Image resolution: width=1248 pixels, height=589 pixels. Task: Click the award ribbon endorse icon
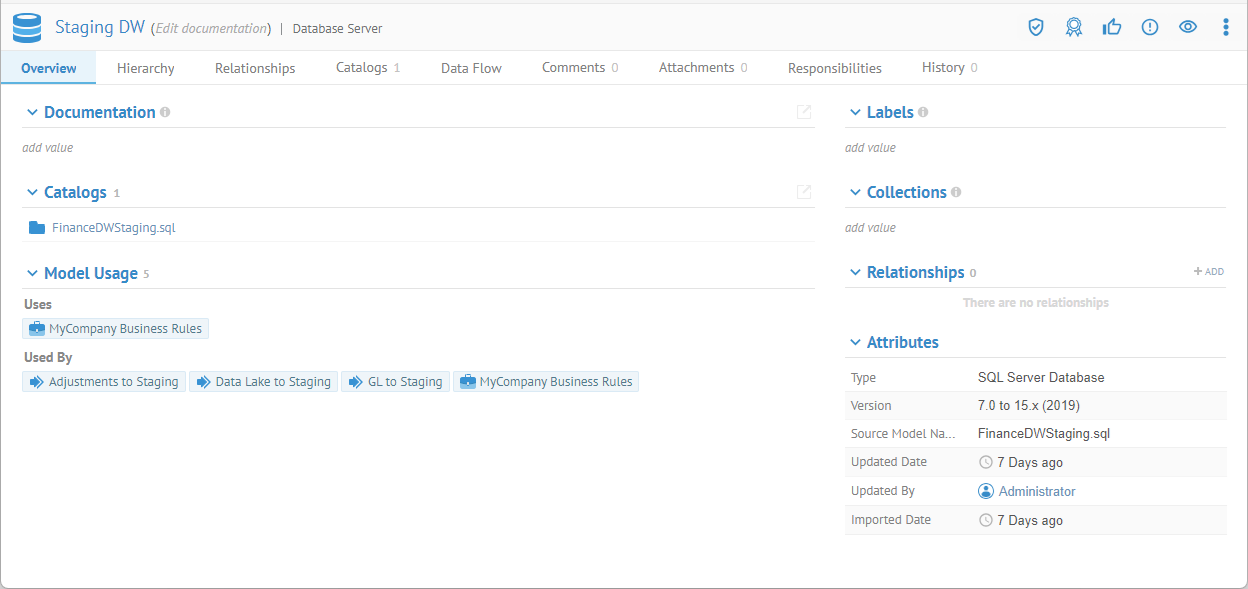click(x=1074, y=28)
